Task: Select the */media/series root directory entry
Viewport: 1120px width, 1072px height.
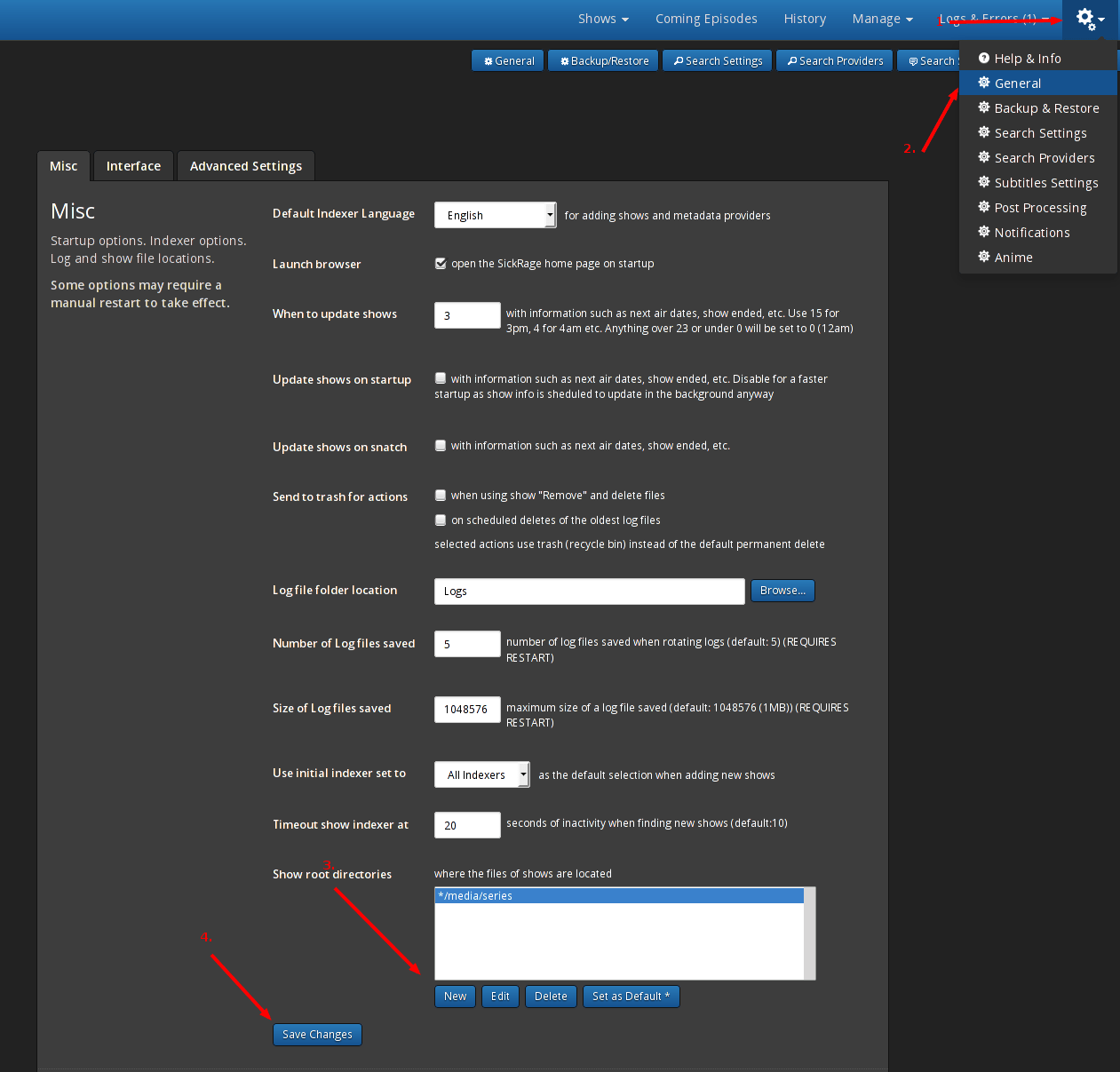Action: tap(619, 896)
